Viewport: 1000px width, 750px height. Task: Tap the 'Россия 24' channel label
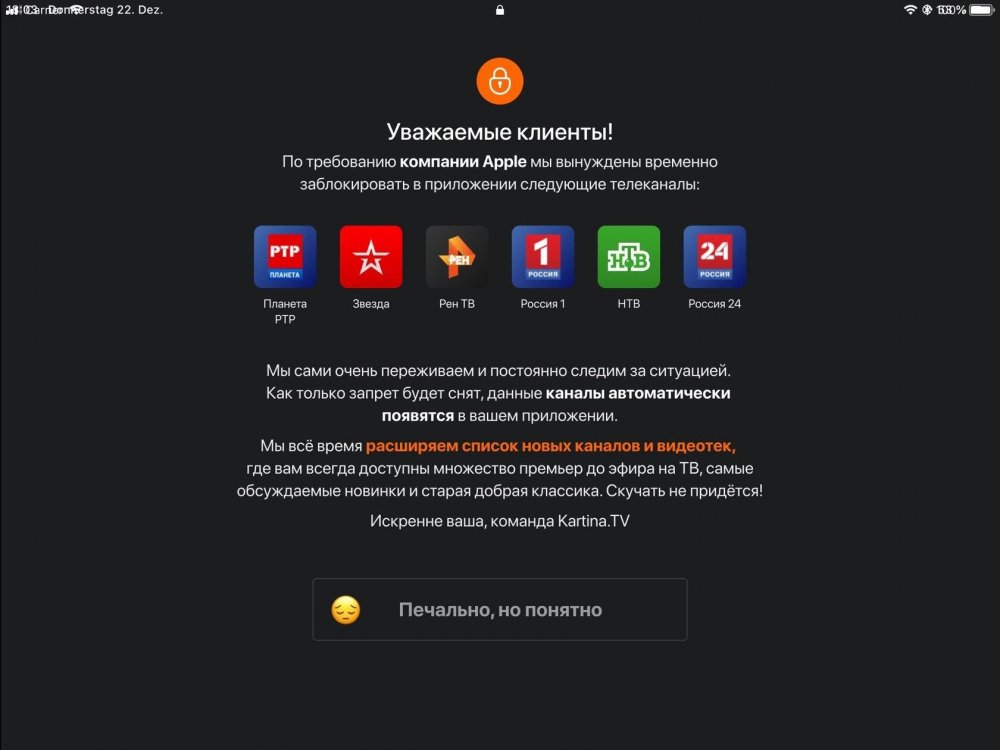pos(714,304)
